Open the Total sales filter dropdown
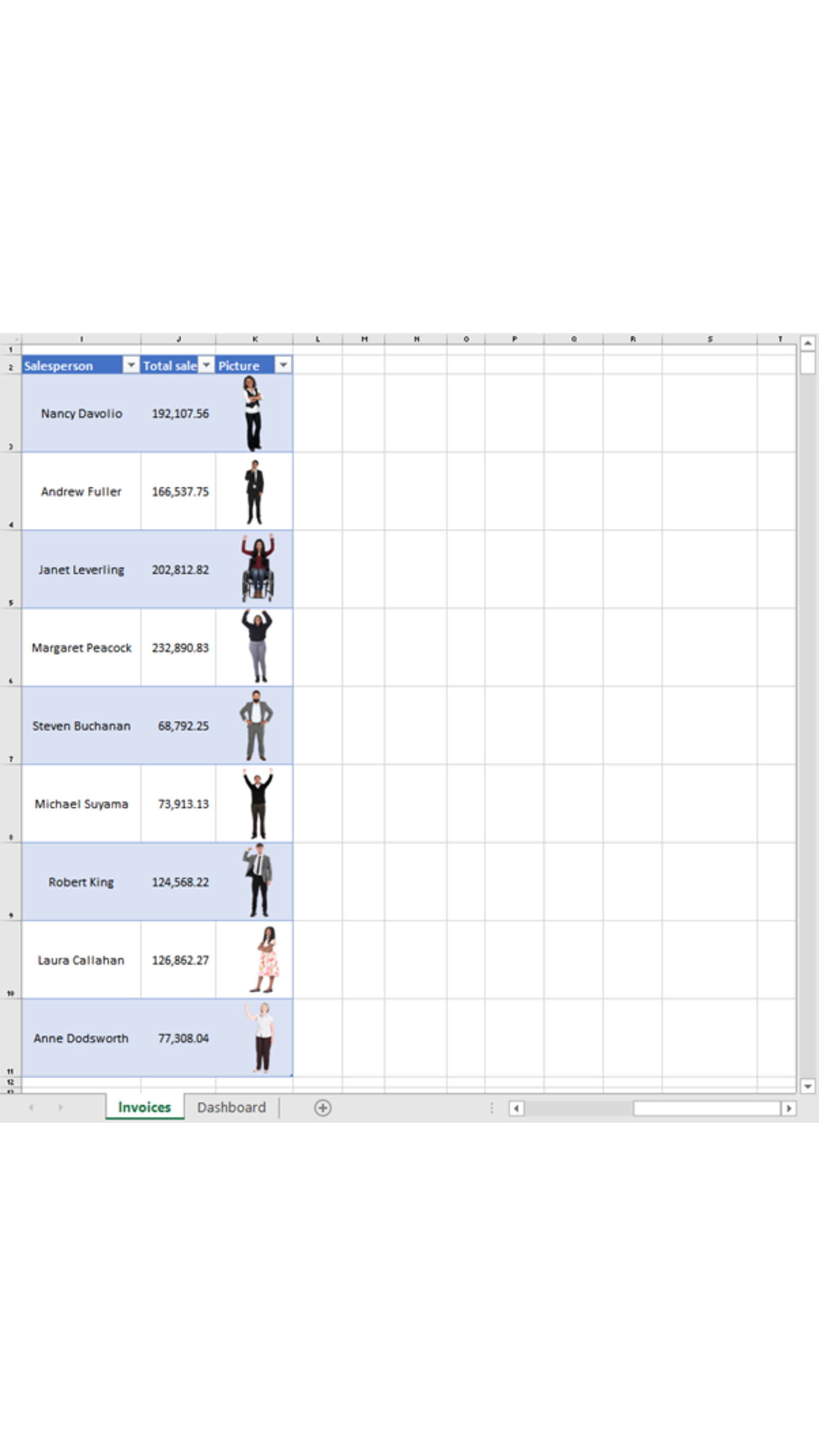The height and width of the screenshot is (1456, 819). pos(206,365)
